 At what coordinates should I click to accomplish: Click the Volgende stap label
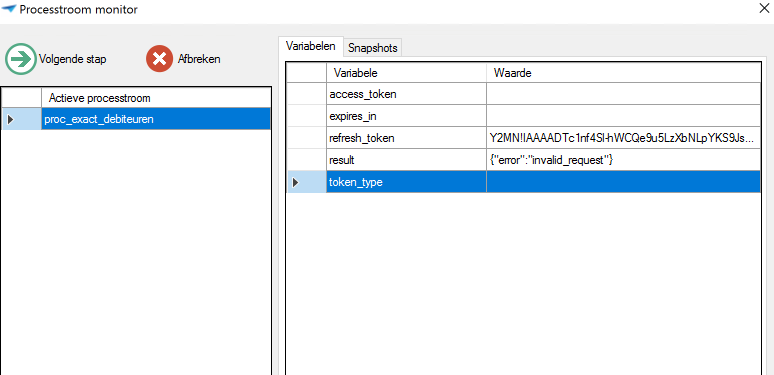pos(73,59)
